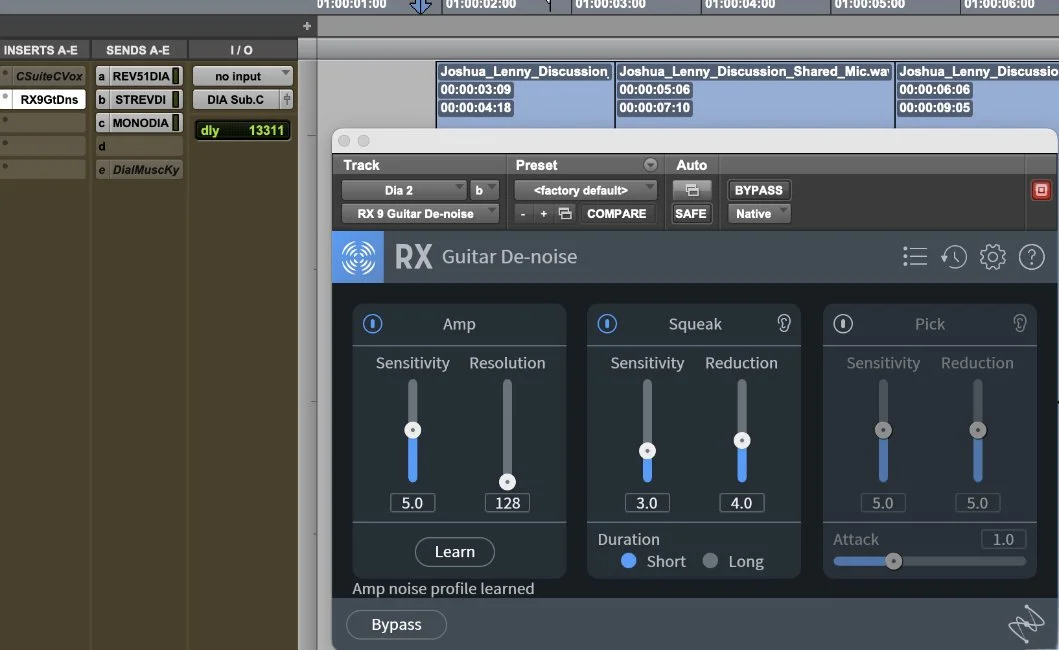Toggle Pick output-only ear icon
This screenshot has width=1059, height=650.
click(x=1019, y=324)
